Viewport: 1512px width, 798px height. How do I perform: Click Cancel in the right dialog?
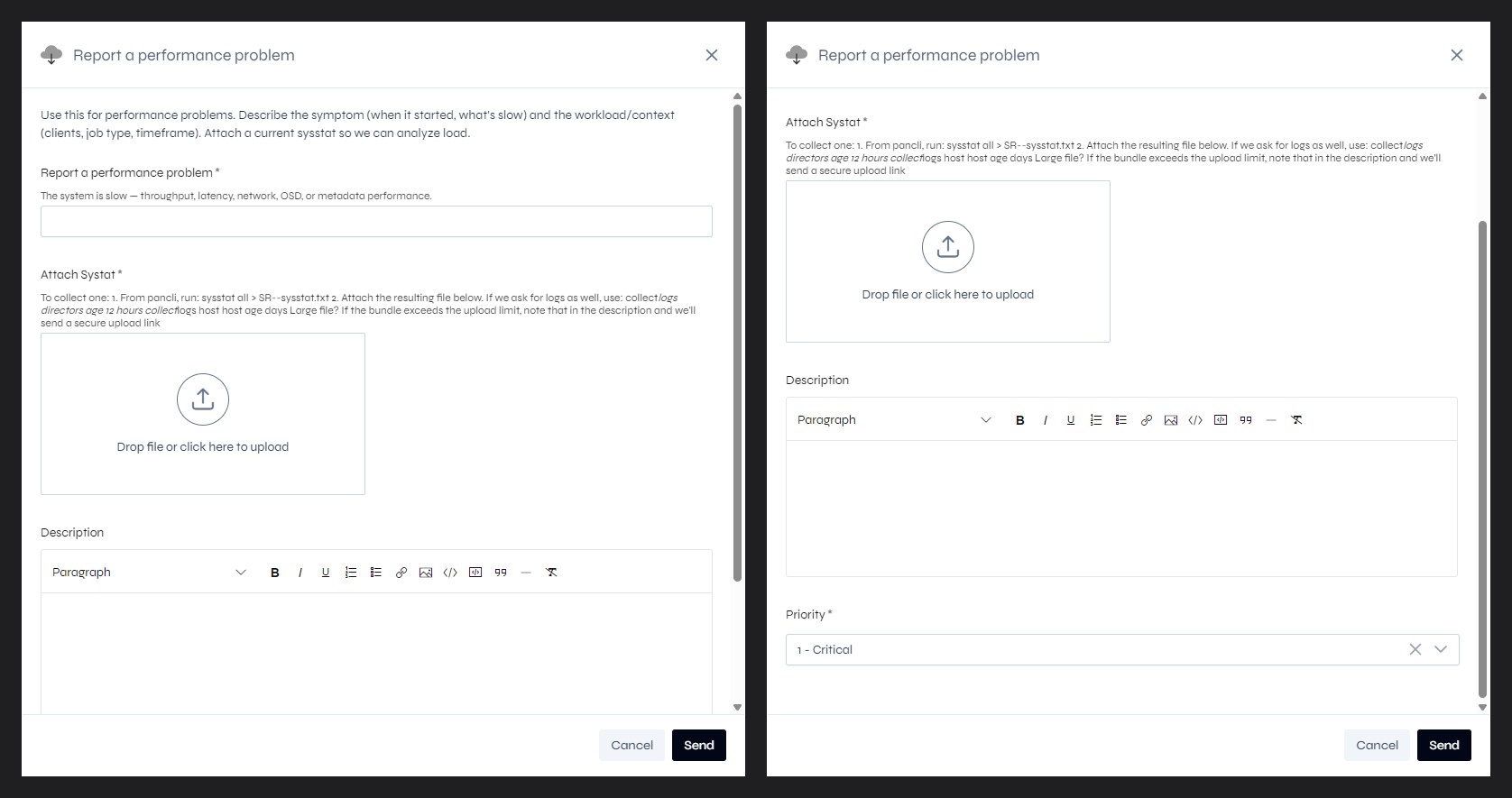pyautogui.click(x=1377, y=746)
